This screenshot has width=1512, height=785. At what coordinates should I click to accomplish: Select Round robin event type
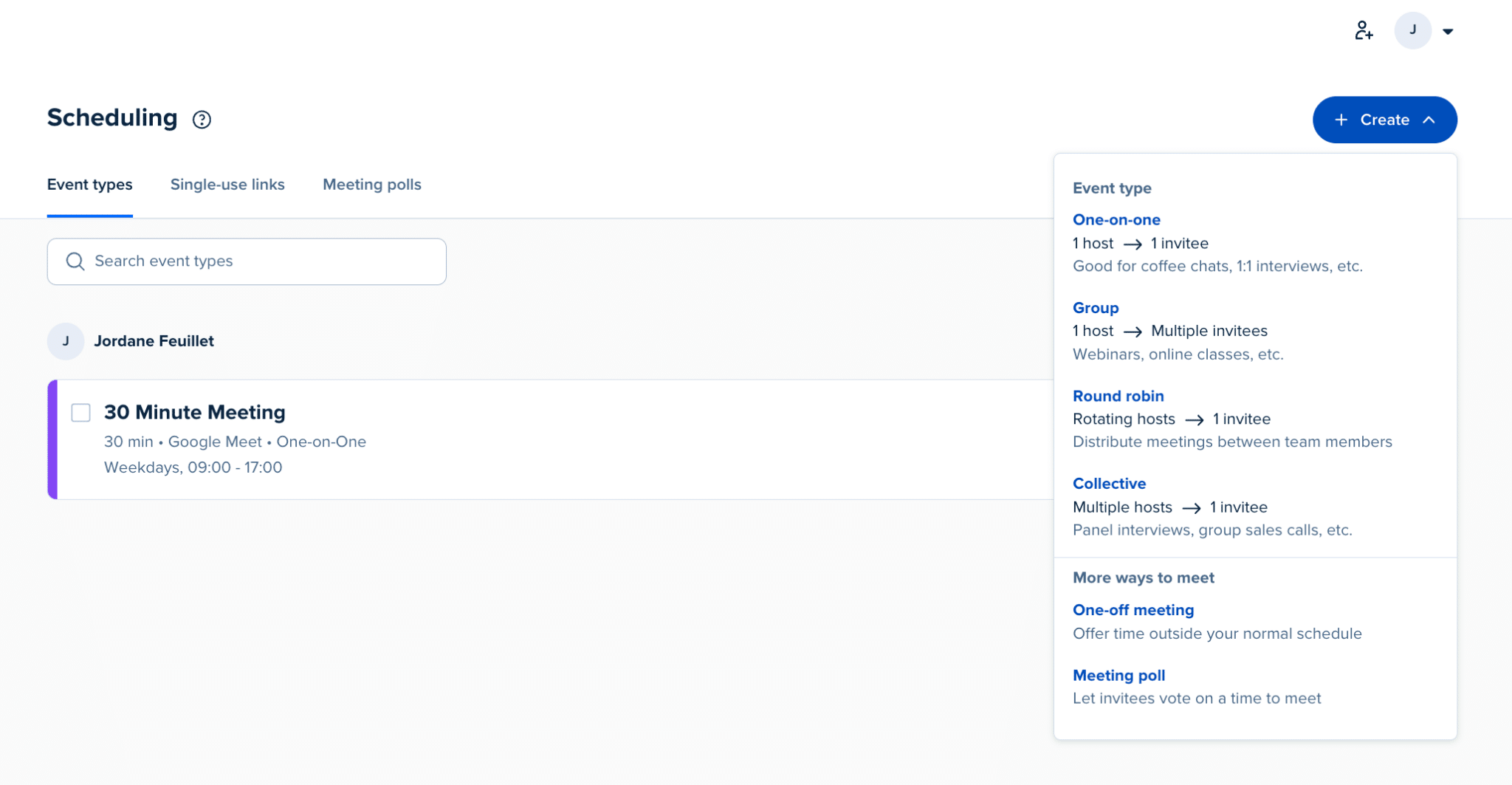click(1118, 396)
